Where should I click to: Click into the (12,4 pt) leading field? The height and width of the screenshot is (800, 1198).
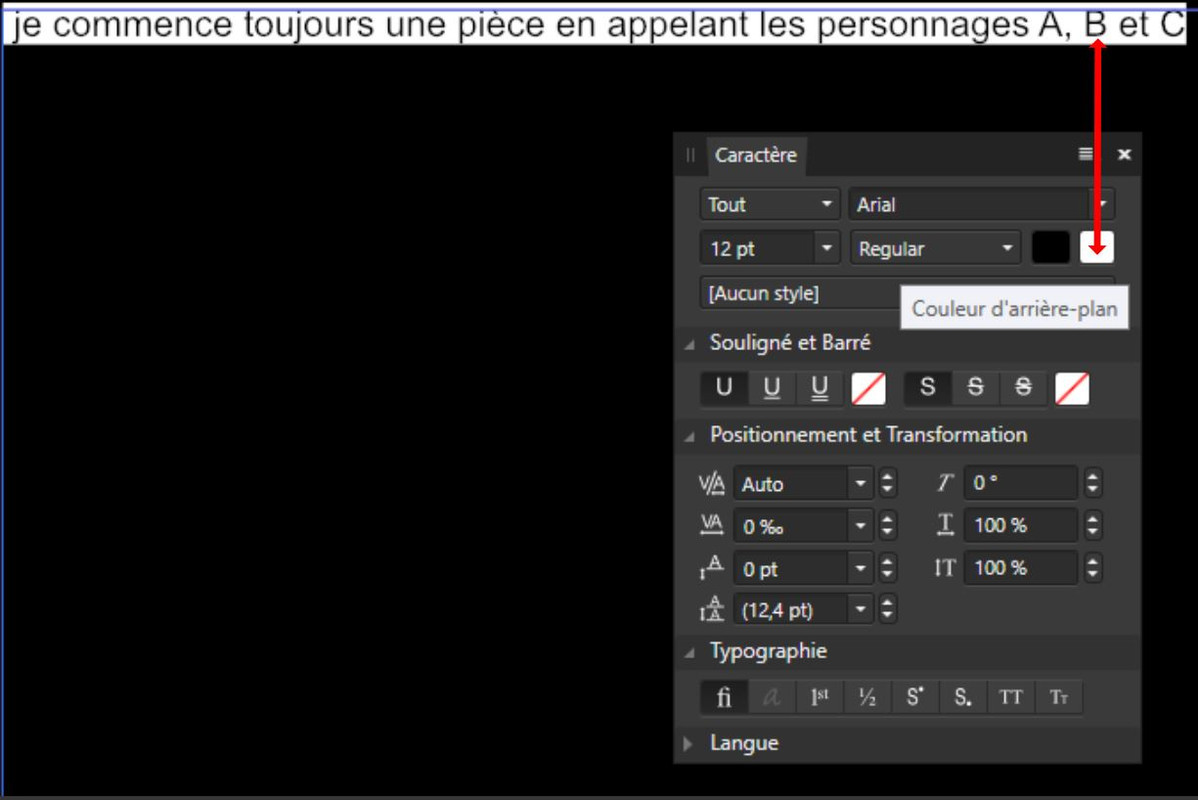(791, 610)
